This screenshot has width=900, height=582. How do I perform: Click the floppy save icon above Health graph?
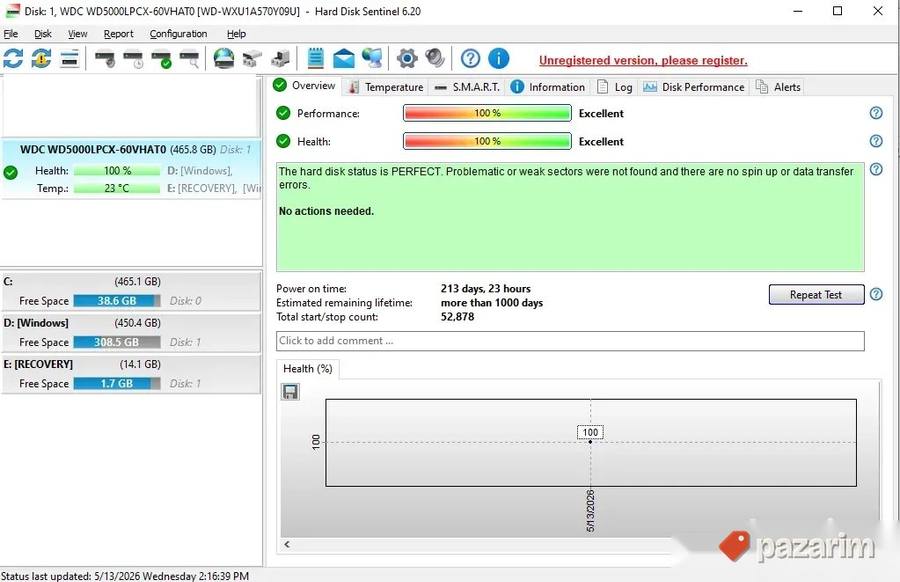pos(290,392)
